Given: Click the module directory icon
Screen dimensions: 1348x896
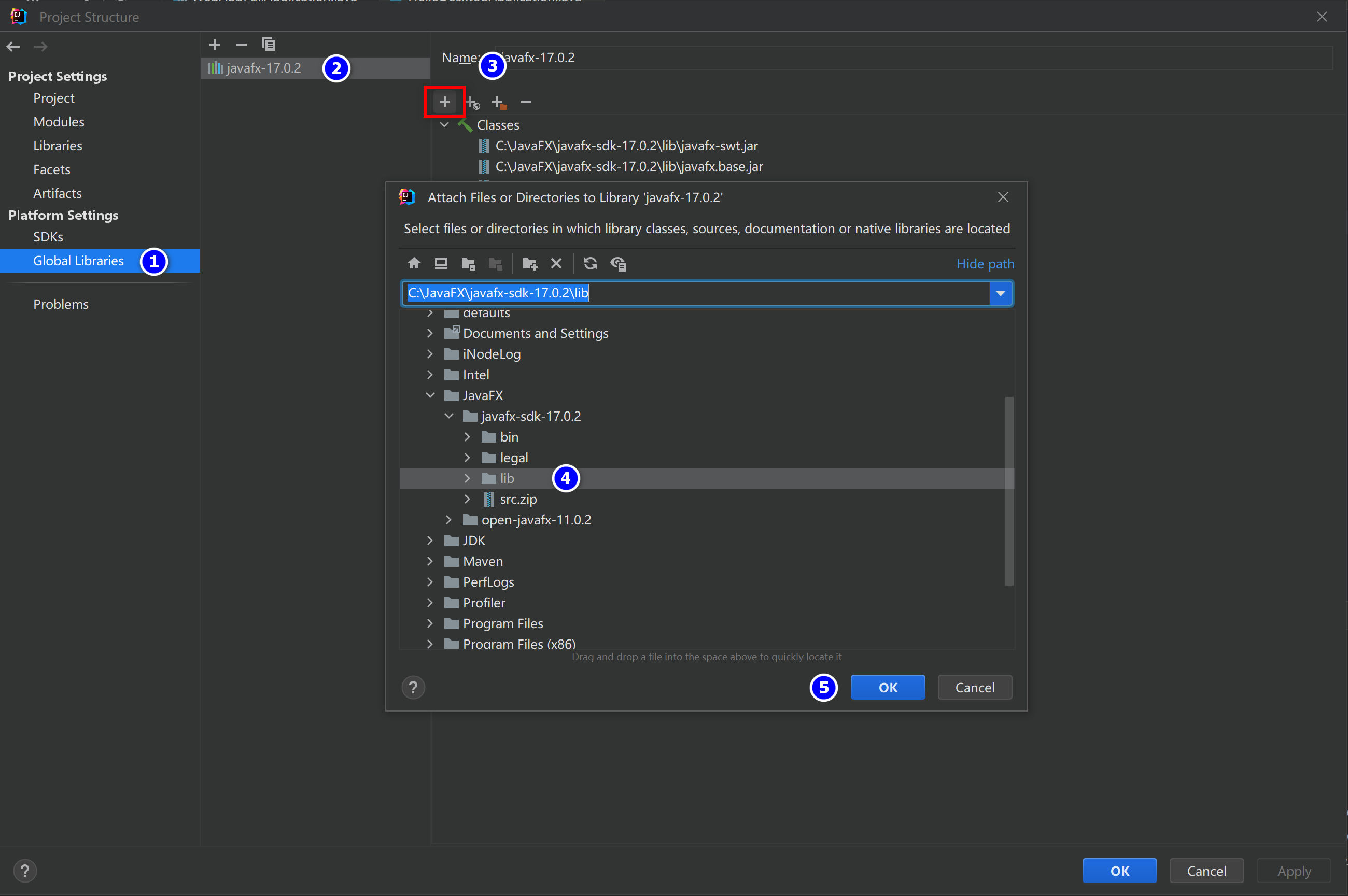Looking at the screenshot, I should (495, 263).
